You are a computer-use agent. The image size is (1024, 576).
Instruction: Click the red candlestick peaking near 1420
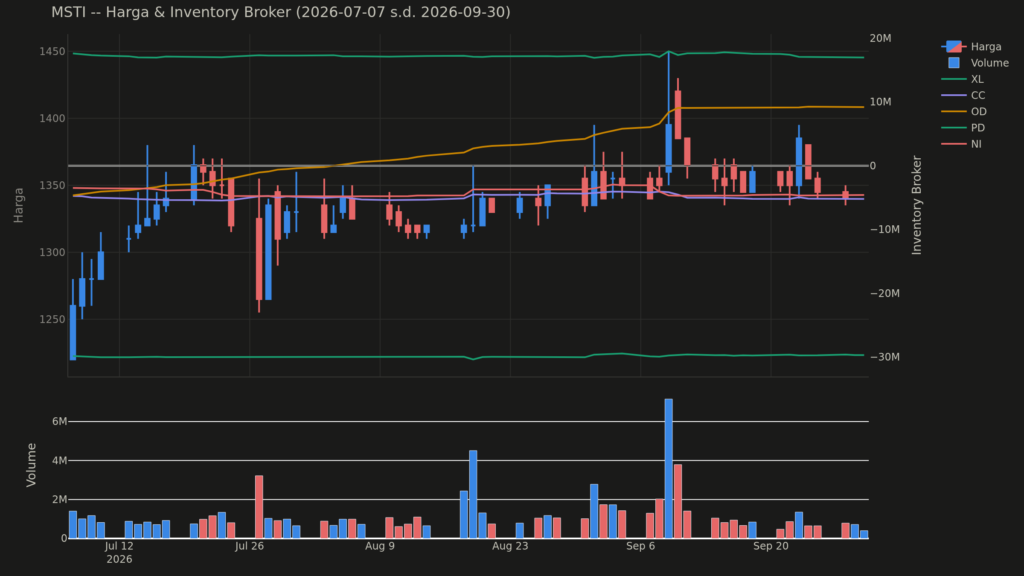(x=678, y=114)
